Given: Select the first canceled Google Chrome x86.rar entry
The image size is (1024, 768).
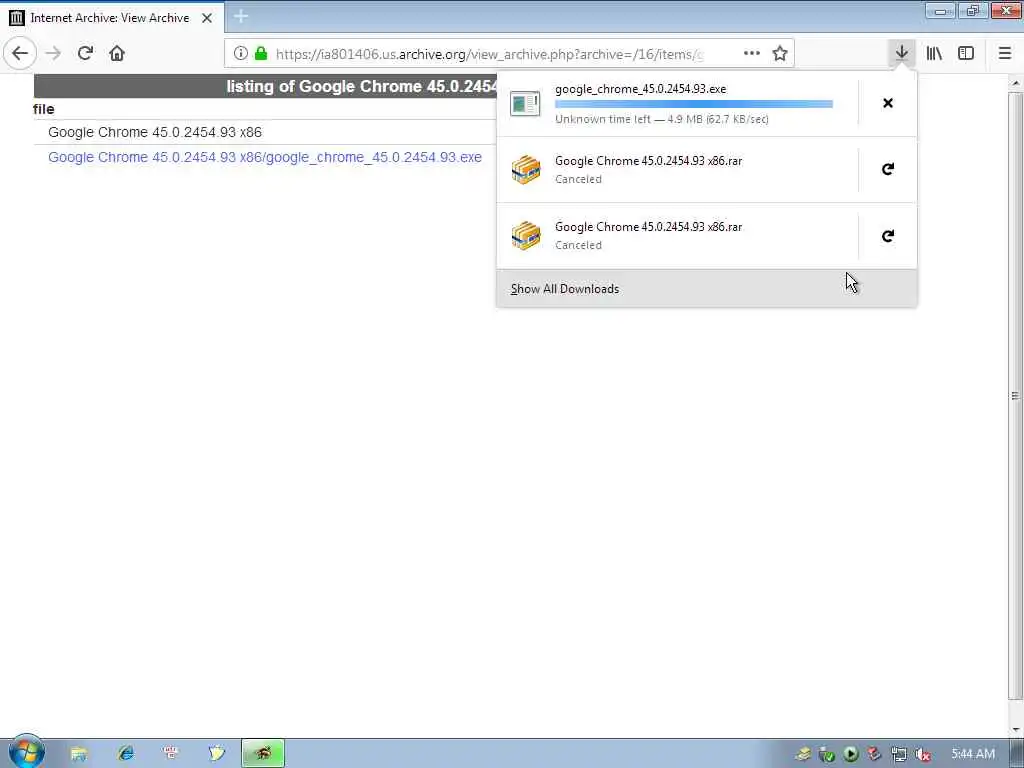Looking at the screenshot, I should [678, 170].
